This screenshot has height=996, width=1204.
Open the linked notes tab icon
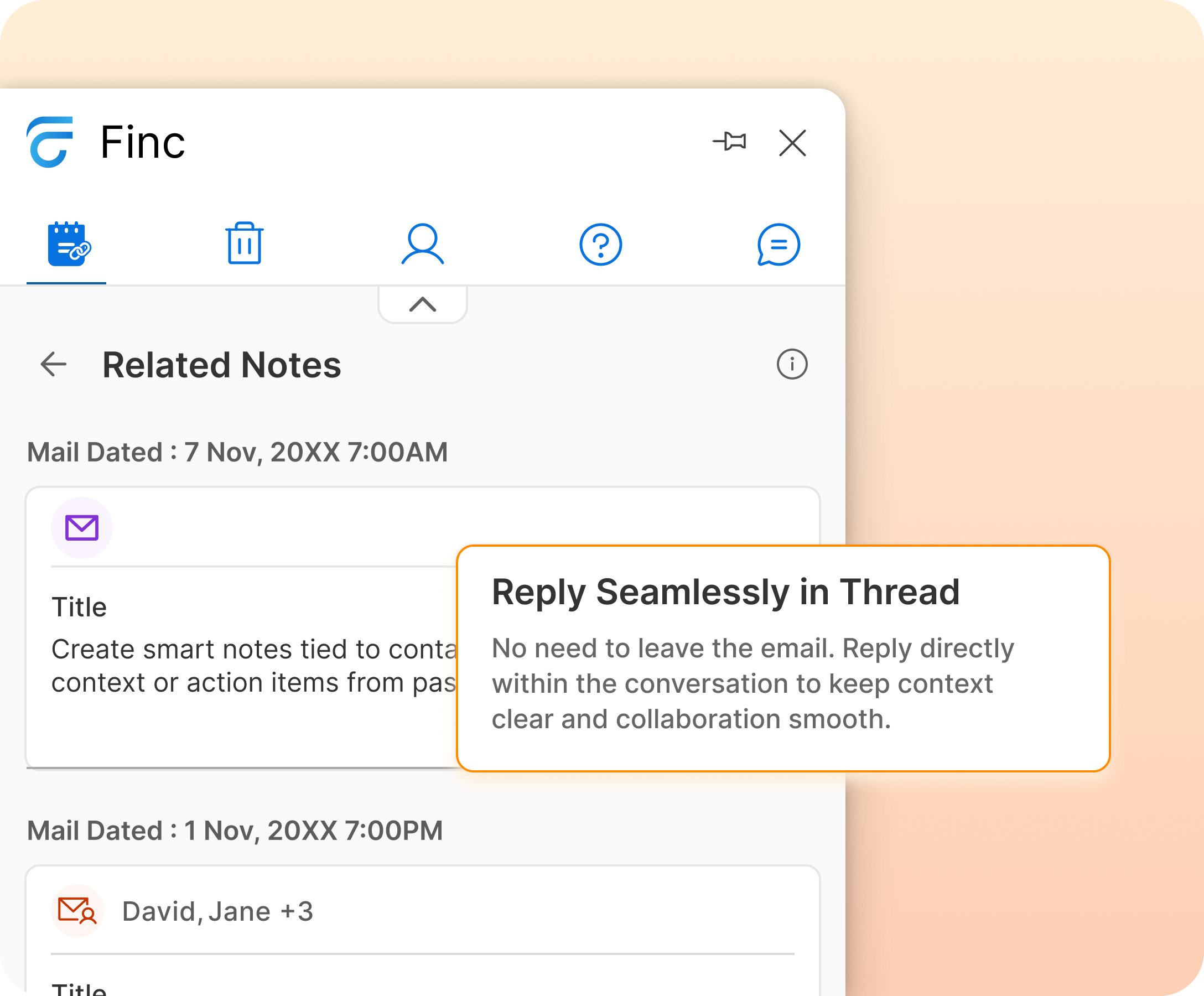(68, 244)
